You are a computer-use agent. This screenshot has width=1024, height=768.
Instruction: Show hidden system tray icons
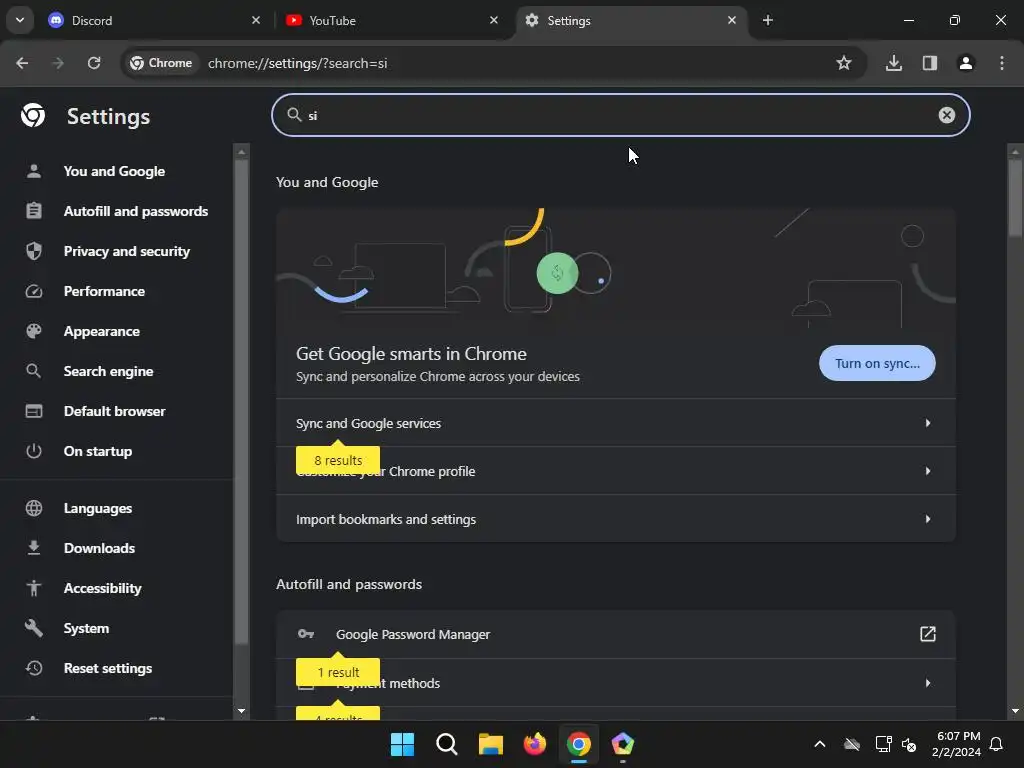820,744
